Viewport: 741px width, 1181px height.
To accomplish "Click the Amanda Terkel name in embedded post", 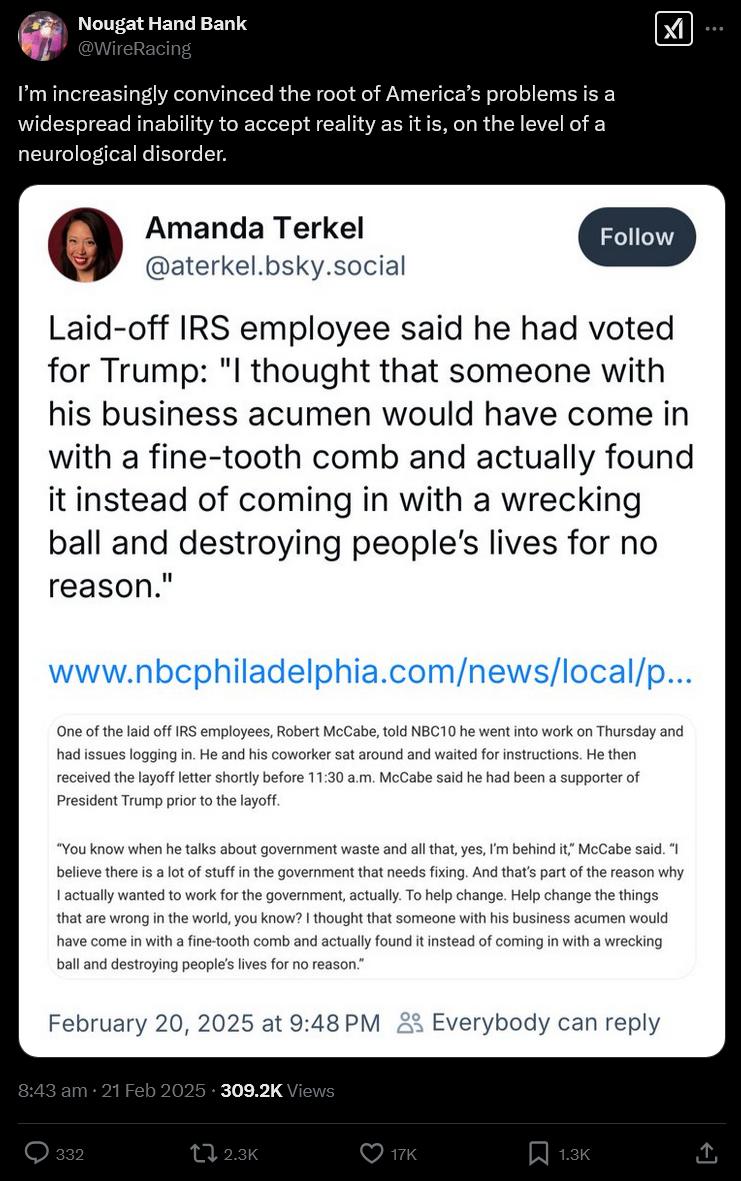I will click(254, 228).
